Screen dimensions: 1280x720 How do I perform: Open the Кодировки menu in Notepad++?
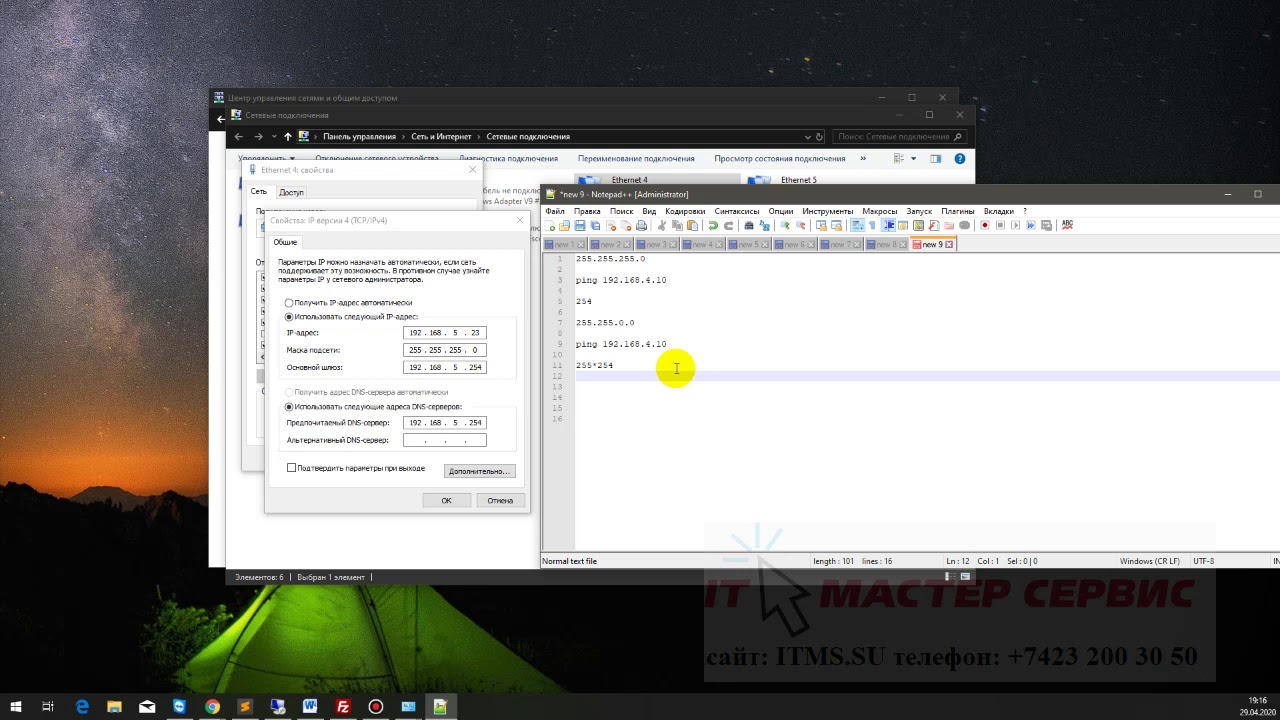coord(685,211)
